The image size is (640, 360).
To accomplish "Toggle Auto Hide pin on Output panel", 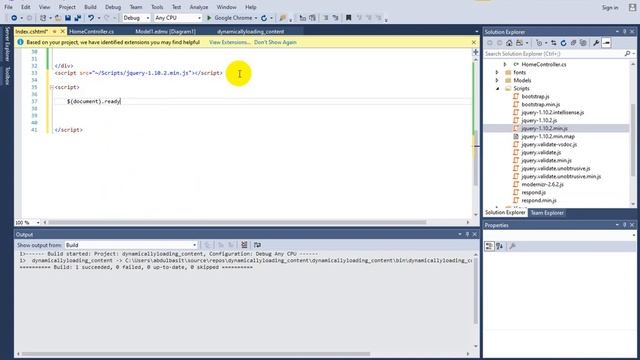I will pos(467,234).
